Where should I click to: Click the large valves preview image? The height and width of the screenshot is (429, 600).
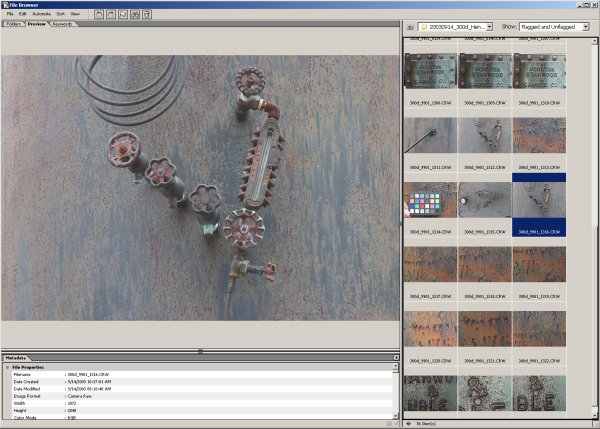click(x=200, y=188)
